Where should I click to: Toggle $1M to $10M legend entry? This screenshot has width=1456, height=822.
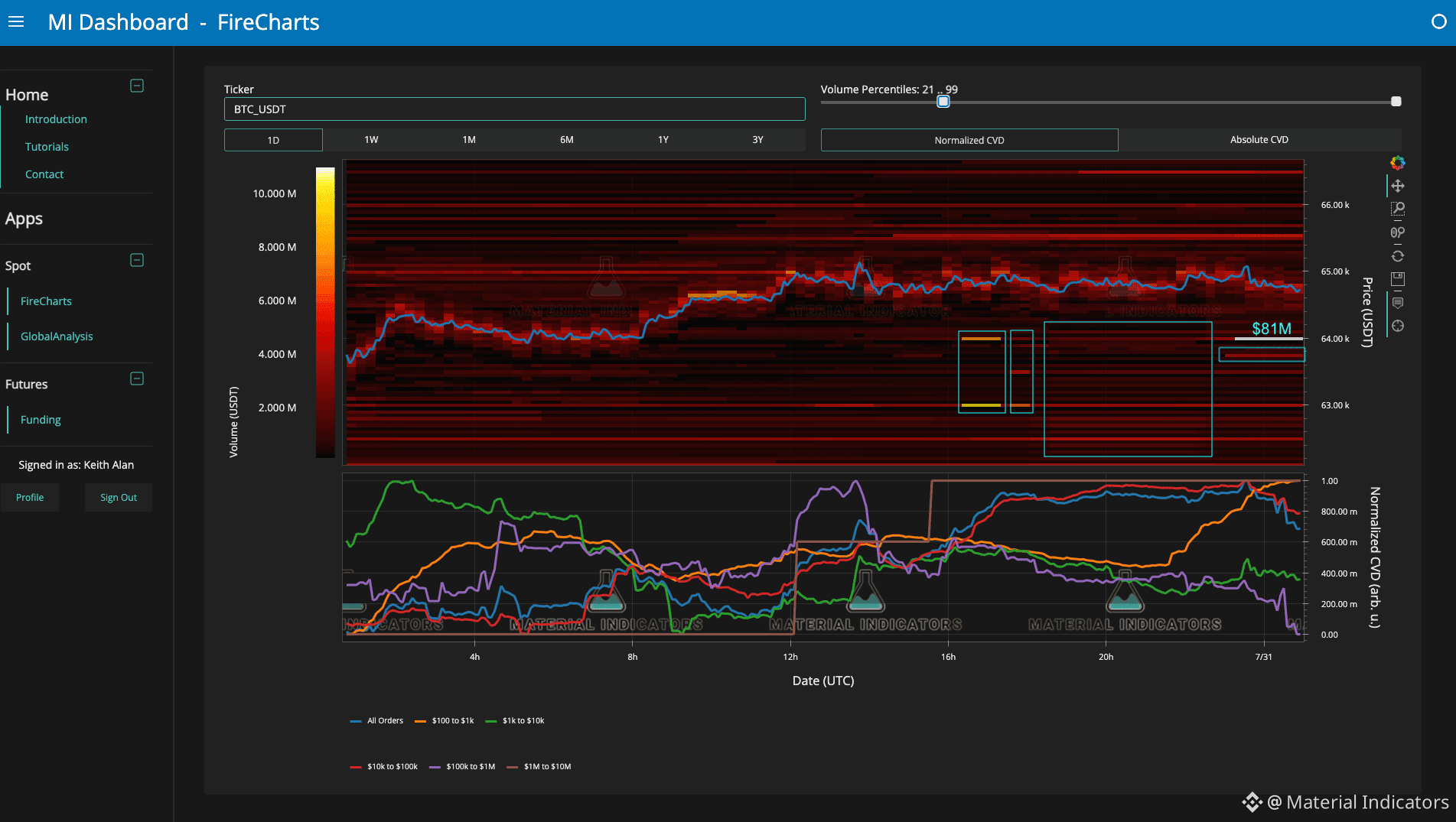[539, 766]
